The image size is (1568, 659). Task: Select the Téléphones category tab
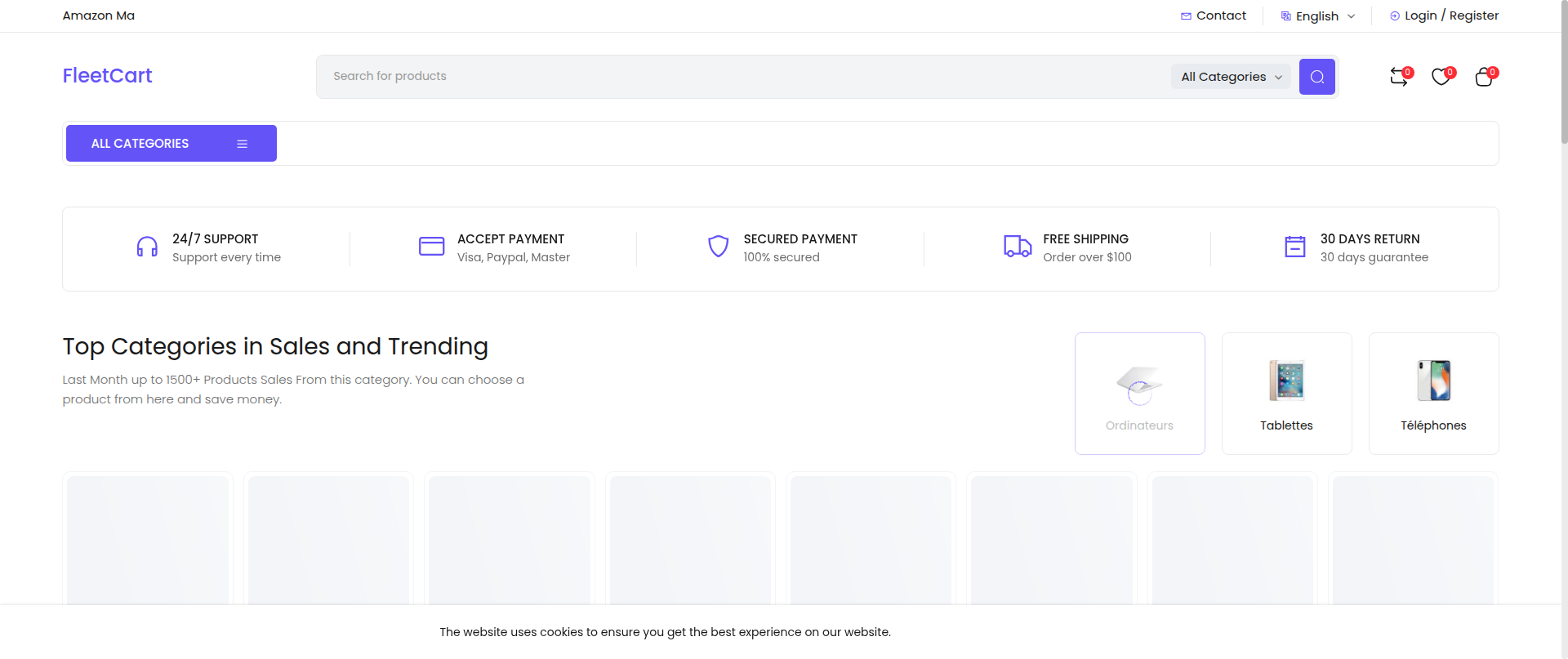(1434, 394)
